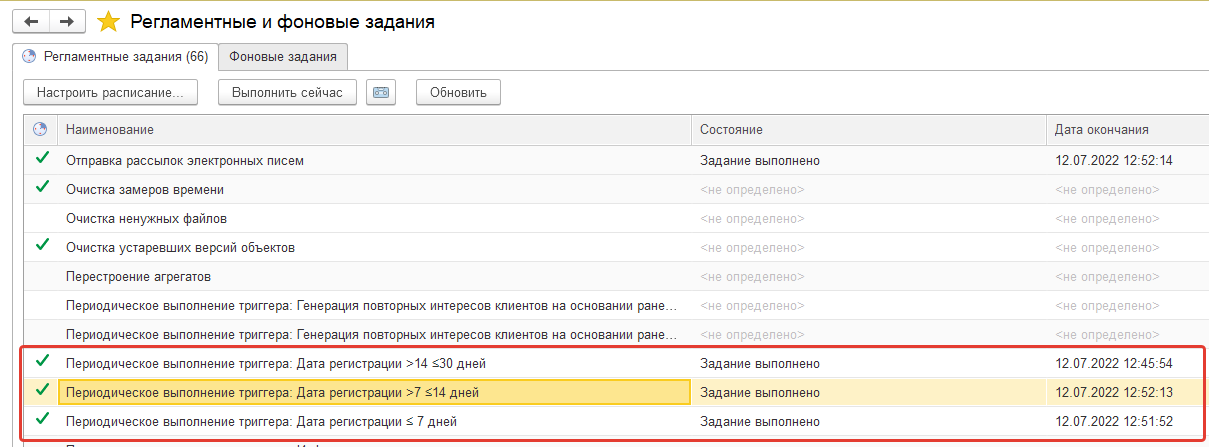Select the Дата регистрации >14 ≤30 дней row

click(x=276, y=363)
